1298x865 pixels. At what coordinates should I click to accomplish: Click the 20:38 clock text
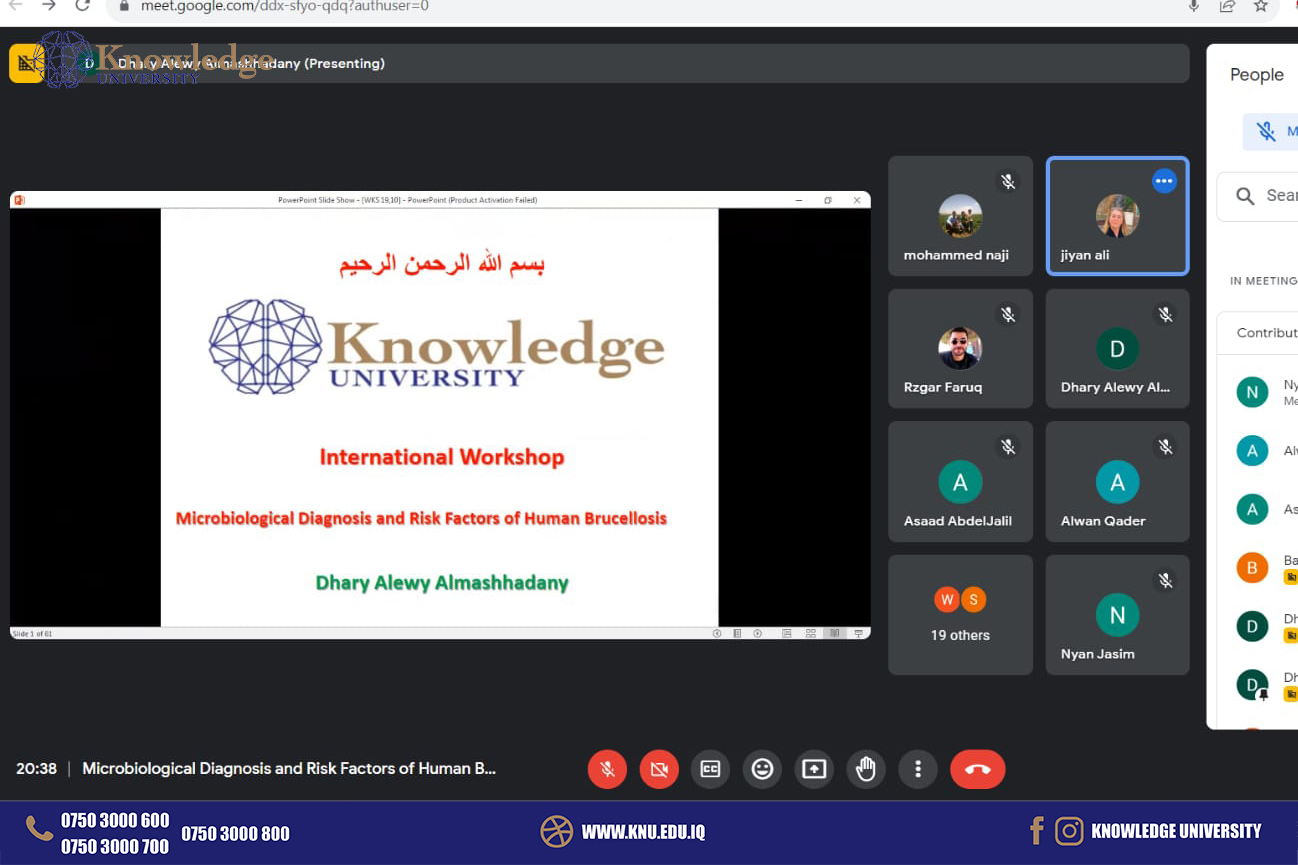pyautogui.click(x=36, y=769)
